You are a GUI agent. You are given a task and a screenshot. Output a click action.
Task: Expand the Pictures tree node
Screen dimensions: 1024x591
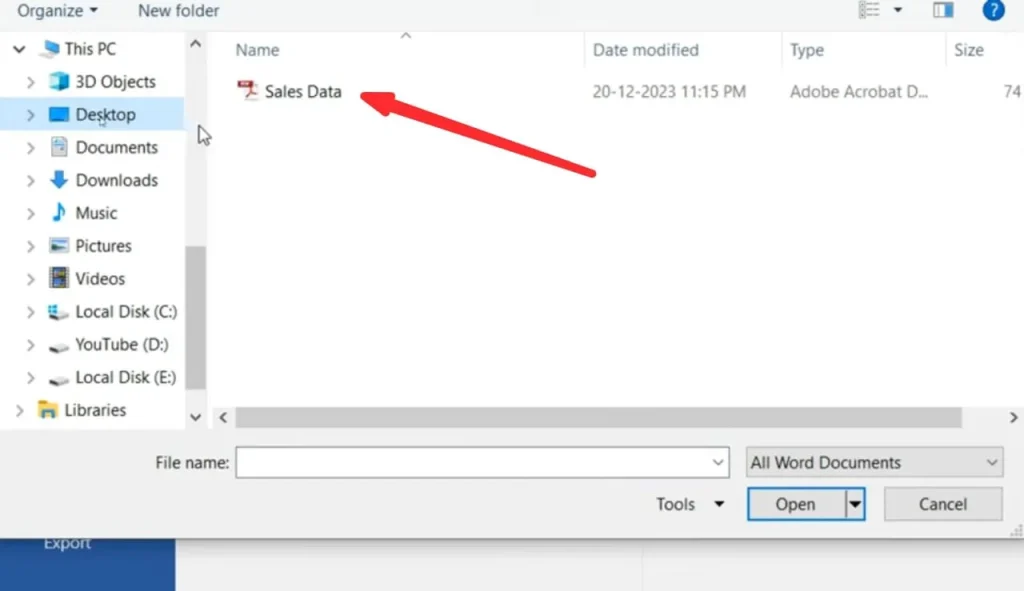click(30, 246)
